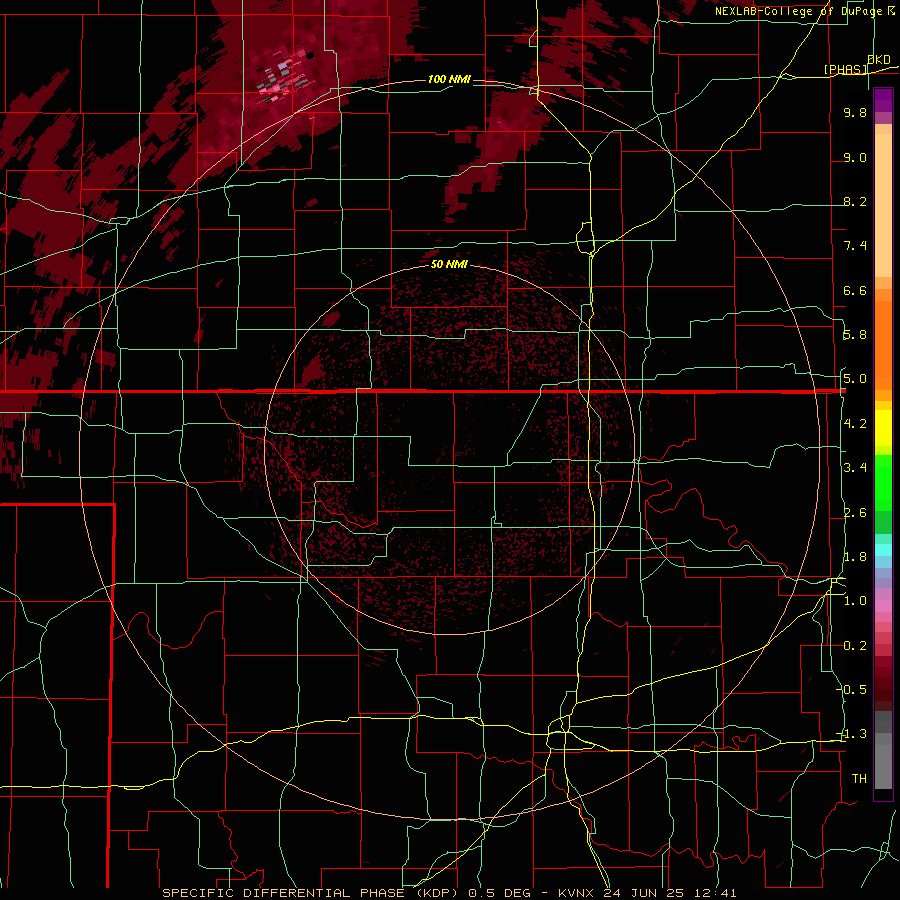Image resolution: width=900 pixels, height=900 pixels.
Task: Click the (KDP) text in the caption
Action: tap(438, 893)
